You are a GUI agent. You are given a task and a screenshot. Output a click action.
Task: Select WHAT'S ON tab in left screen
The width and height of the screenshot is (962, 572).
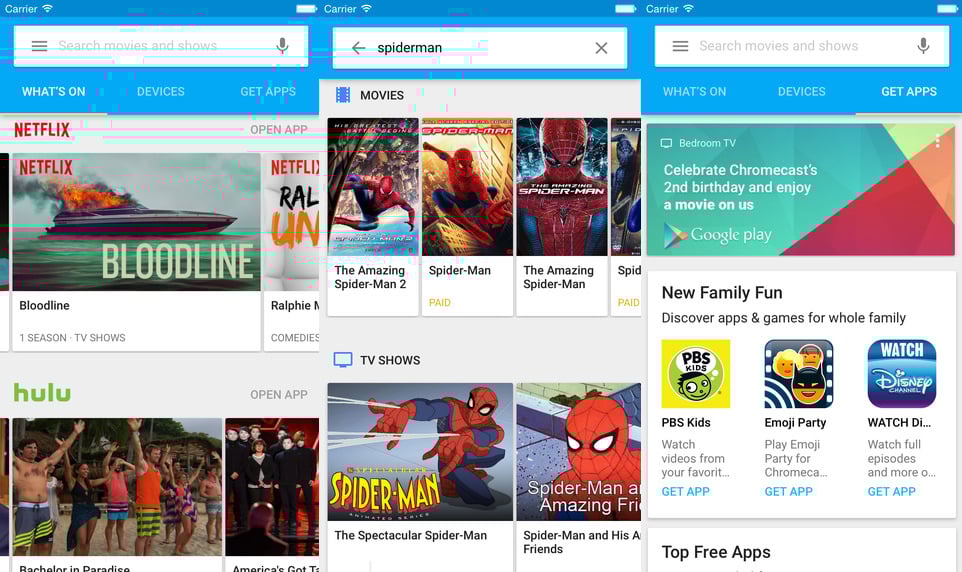(53, 91)
